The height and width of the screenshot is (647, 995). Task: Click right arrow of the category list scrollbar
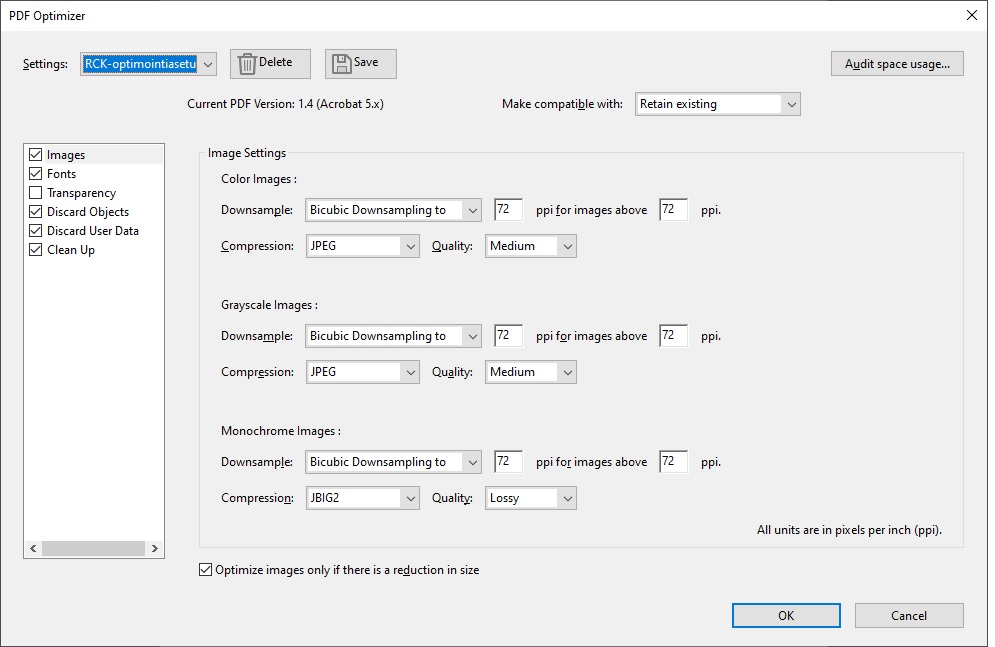[155, 548]
